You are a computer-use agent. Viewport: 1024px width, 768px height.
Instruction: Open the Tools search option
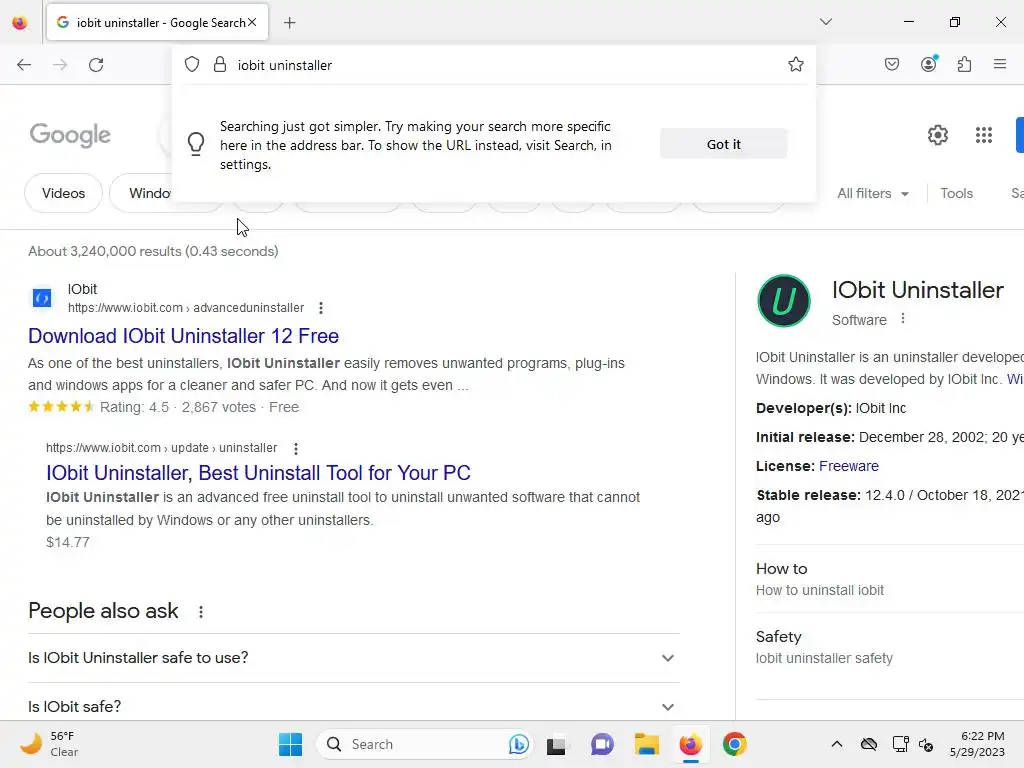click(957, 193)
